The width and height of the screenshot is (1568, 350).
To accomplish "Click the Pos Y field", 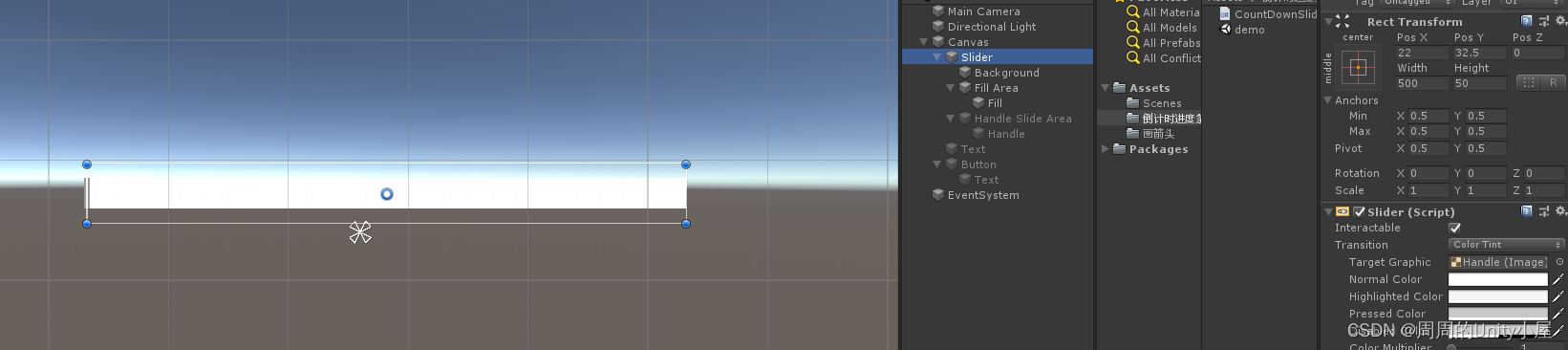I will click(x=1479, y=53).
